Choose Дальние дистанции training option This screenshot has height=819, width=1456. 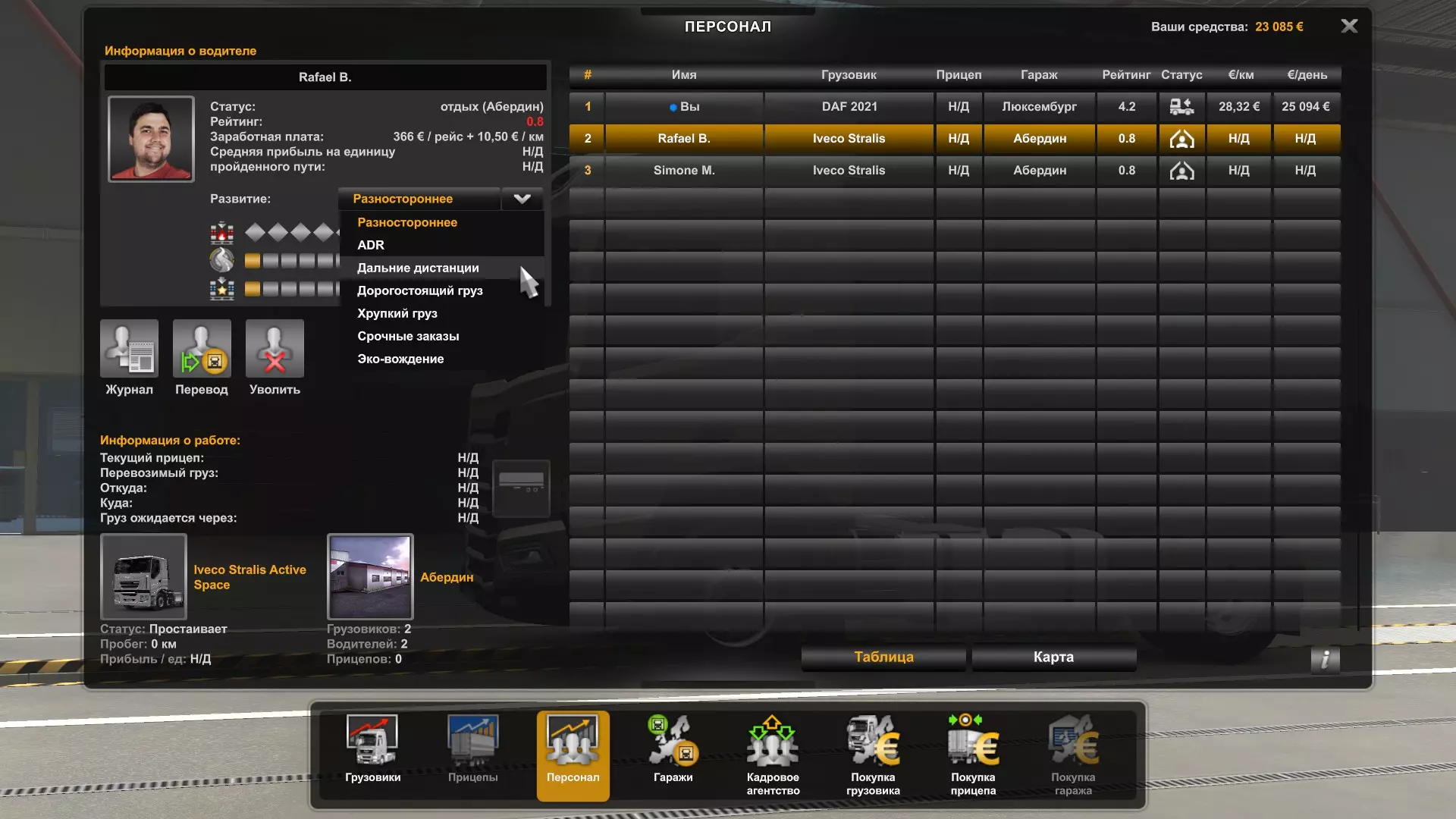(418, 268)
